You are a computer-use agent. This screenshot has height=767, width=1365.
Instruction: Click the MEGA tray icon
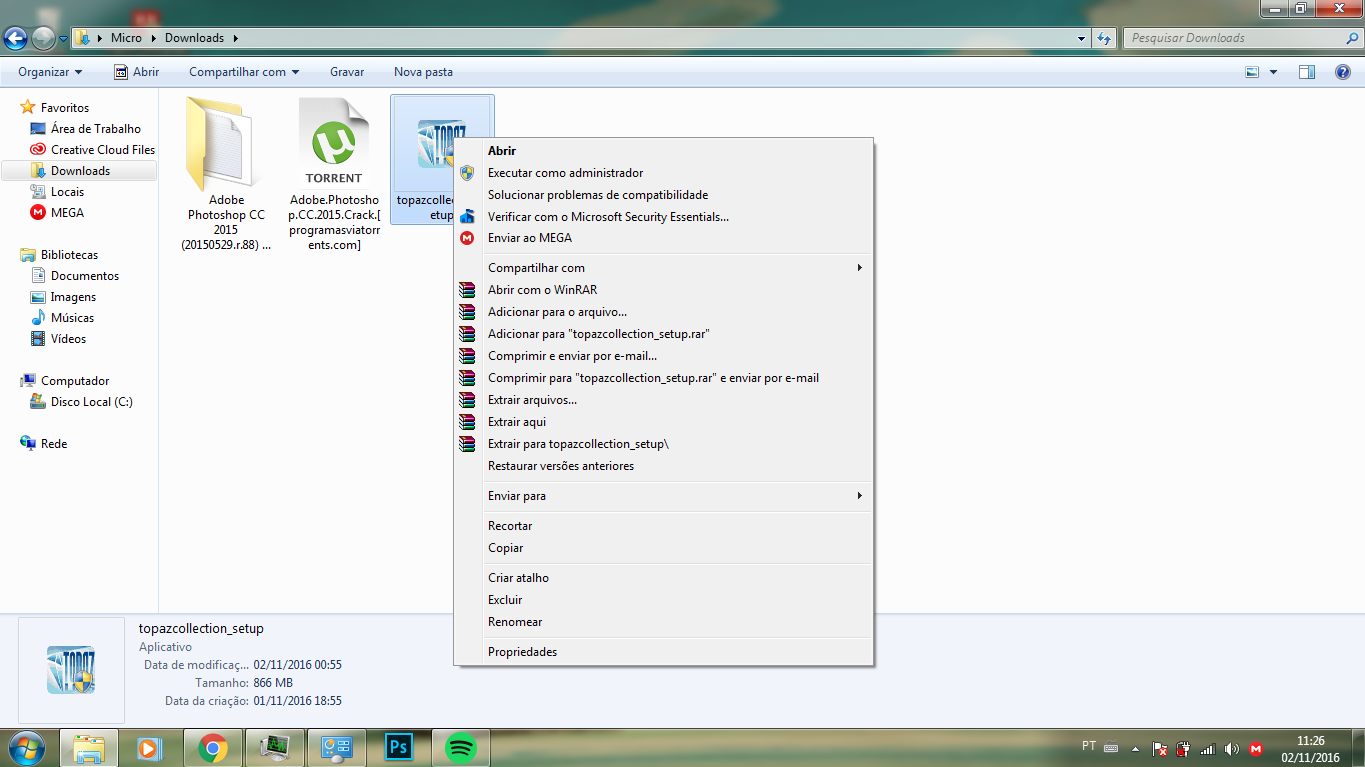coord(1256,748)
